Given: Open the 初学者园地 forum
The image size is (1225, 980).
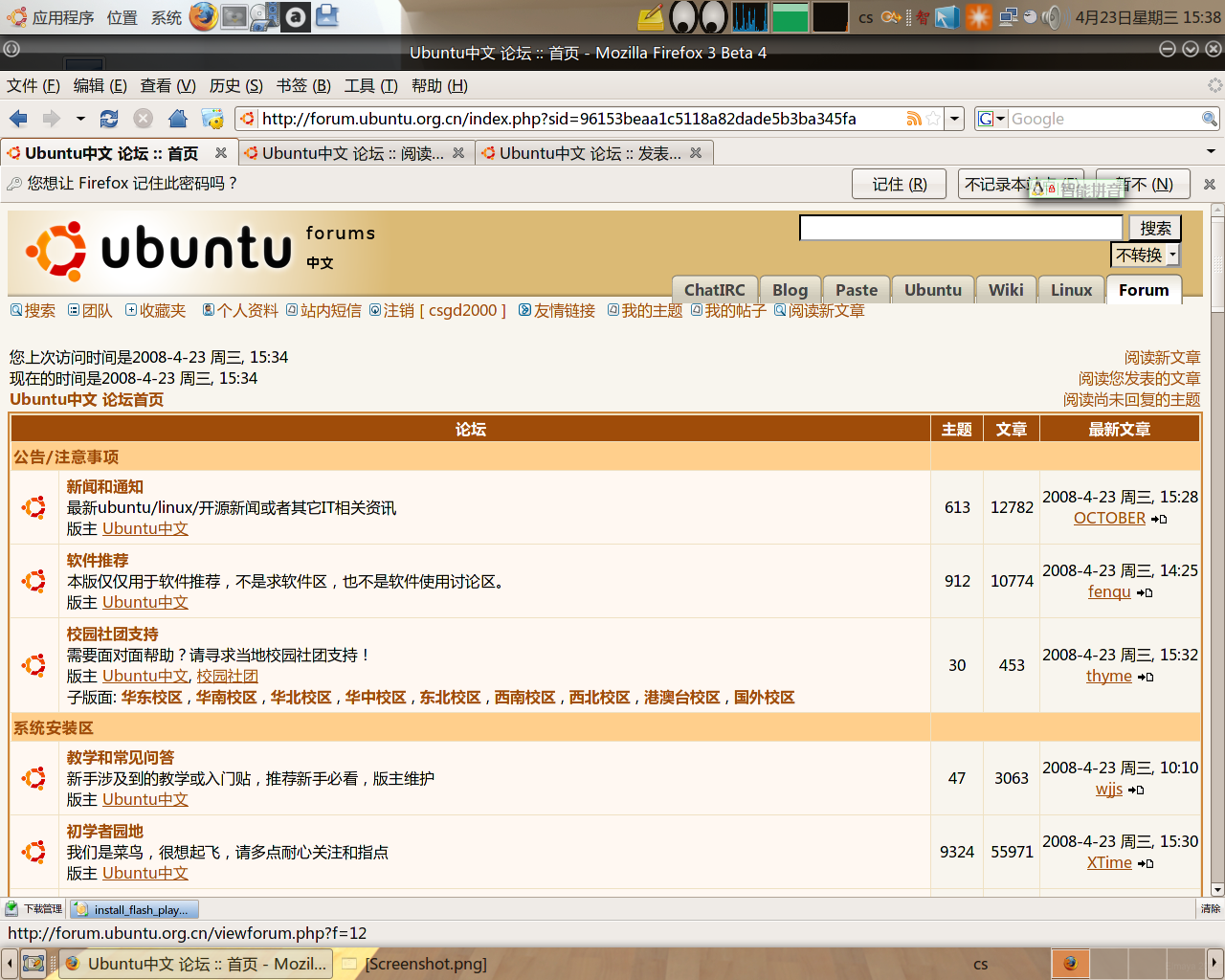Looking at the screenshot, I should pyautogui.click(x=105, y=831).
